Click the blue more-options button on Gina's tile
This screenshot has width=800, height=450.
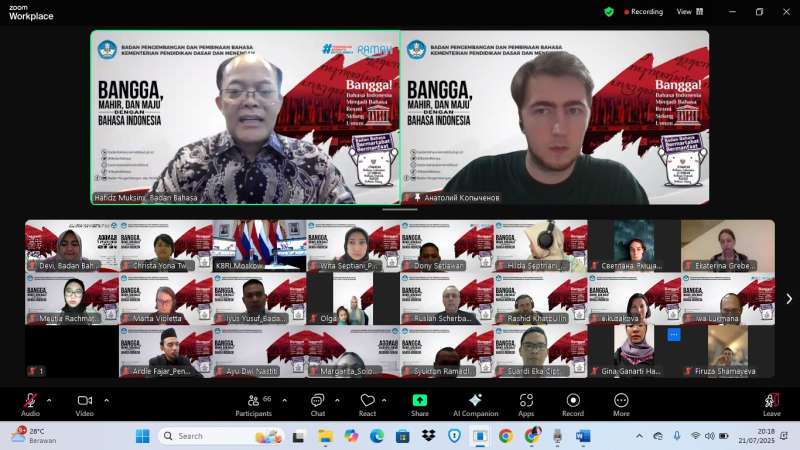click(x=673, y=335)
